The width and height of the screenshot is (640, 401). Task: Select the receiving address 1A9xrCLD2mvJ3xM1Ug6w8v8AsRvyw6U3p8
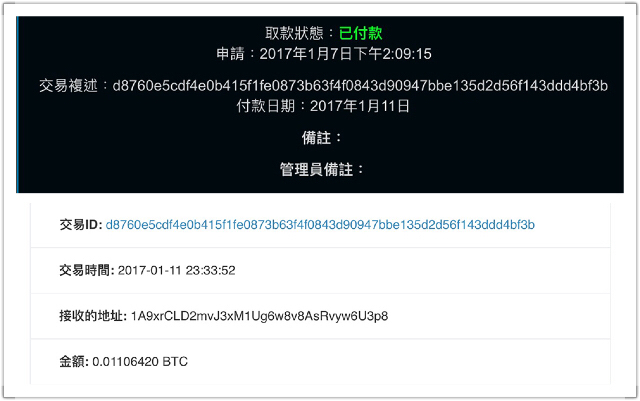259,316
